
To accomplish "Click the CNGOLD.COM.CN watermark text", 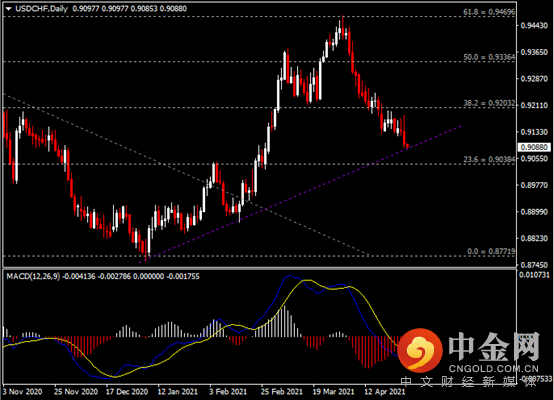I will 494,369.
